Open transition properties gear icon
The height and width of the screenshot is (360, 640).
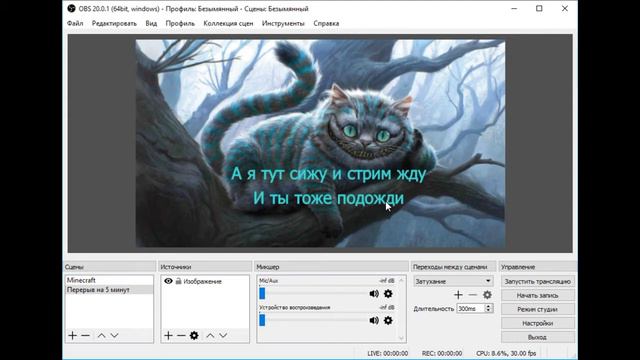(x=487, y=295)
